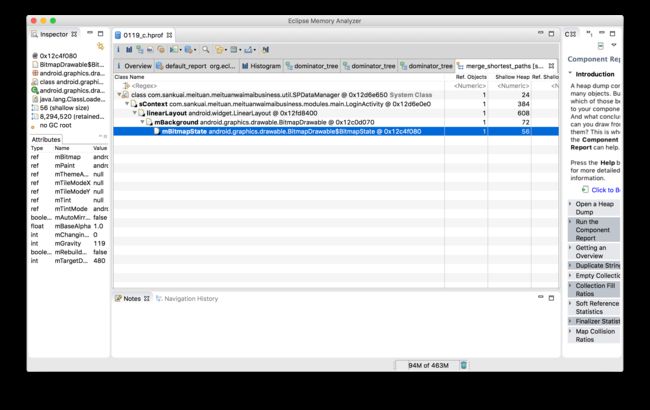The image size is (650, 410).
Task: Collapse the Introduction section
Action: [570, 73]
